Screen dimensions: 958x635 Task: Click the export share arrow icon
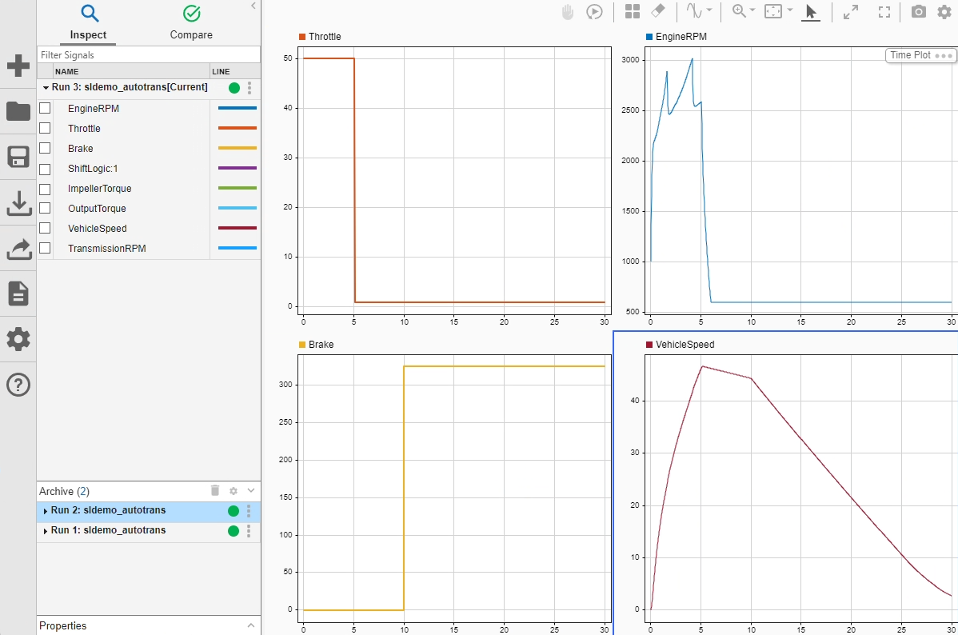click(19, 249)
